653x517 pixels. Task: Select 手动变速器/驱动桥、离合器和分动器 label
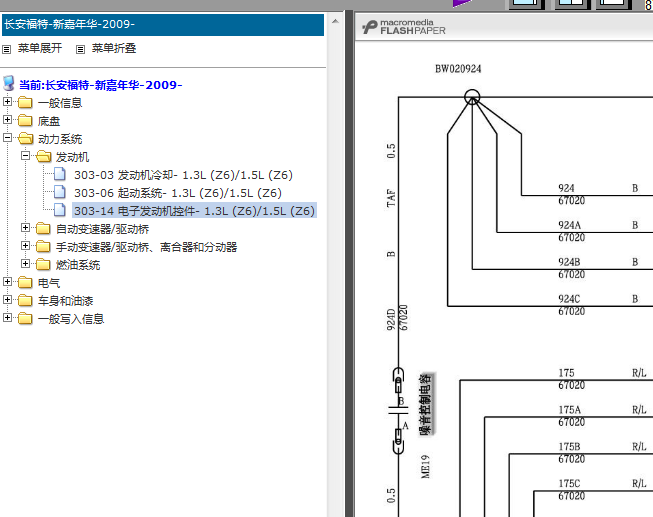147,247
